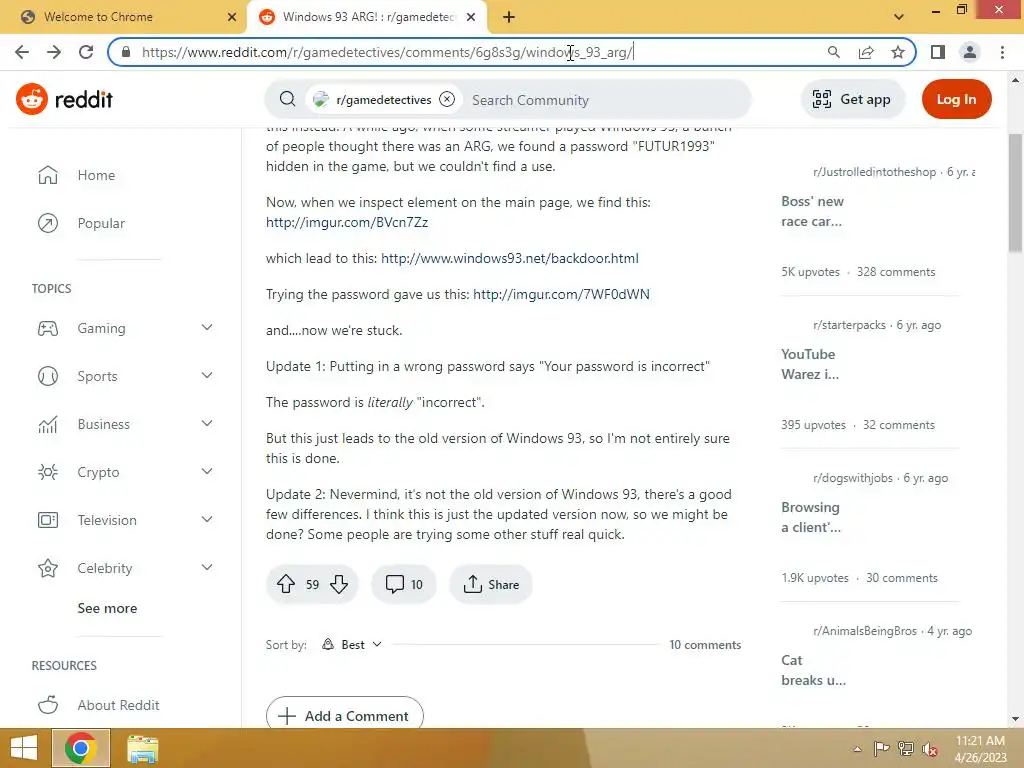This screenshot has height=768, width=1024.
Task: Click the Chrome taskbar icon
Action: (x=81, y=748)
